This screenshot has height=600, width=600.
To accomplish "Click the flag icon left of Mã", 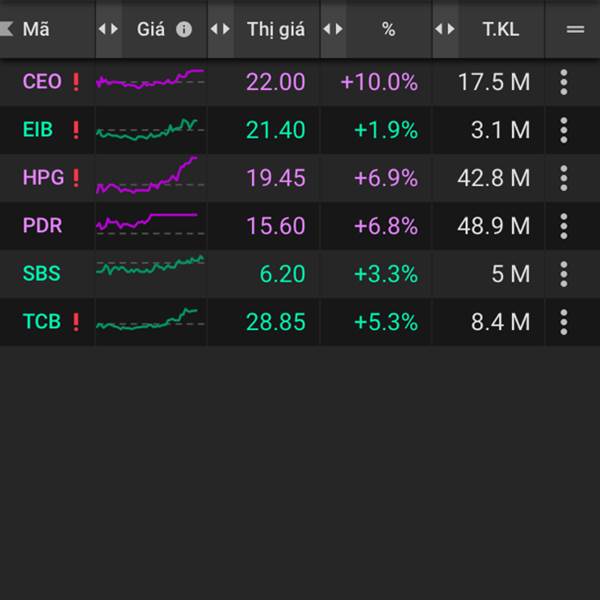I will click(7, 29).
